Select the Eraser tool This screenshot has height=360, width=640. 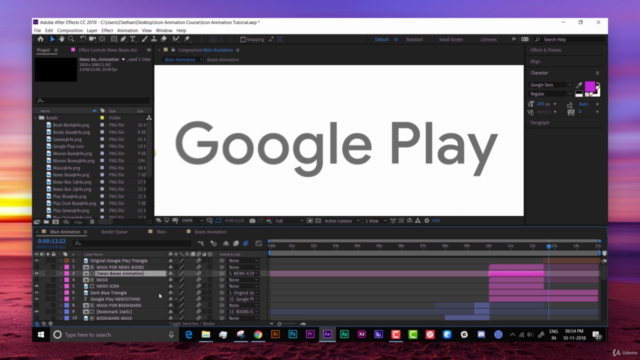164,39
